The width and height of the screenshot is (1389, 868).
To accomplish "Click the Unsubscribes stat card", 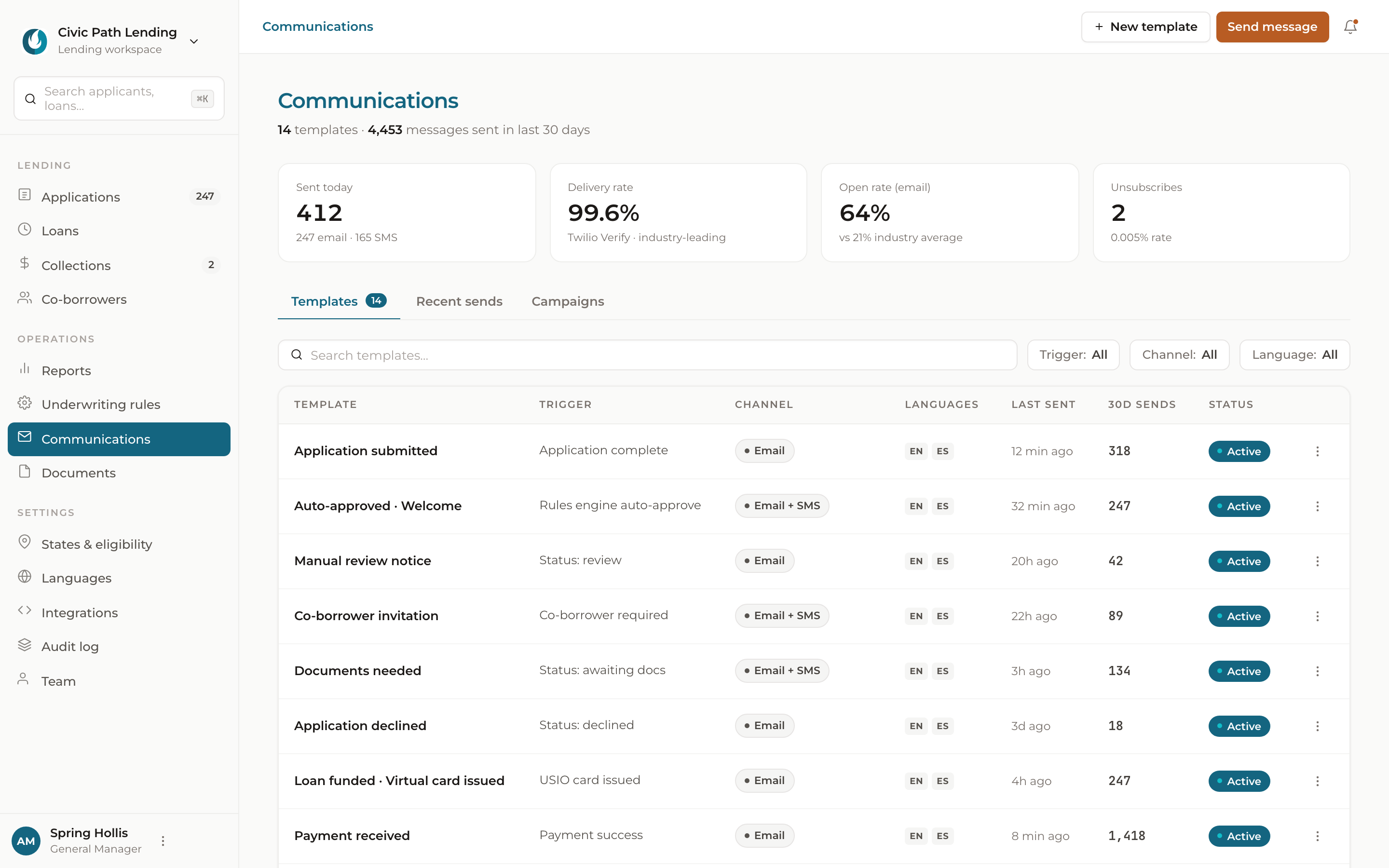I will point(1221,212).
